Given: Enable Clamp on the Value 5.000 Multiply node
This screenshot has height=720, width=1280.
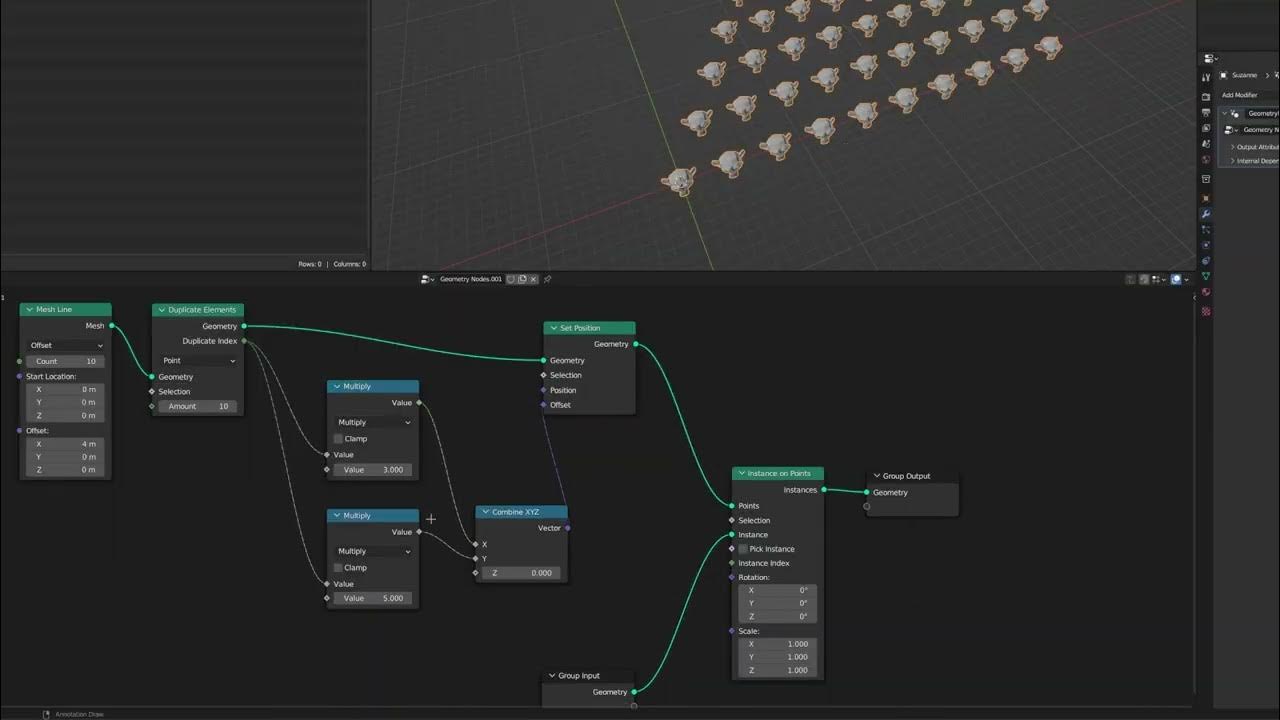Looking at the screenshot, I should click(338, 568).
